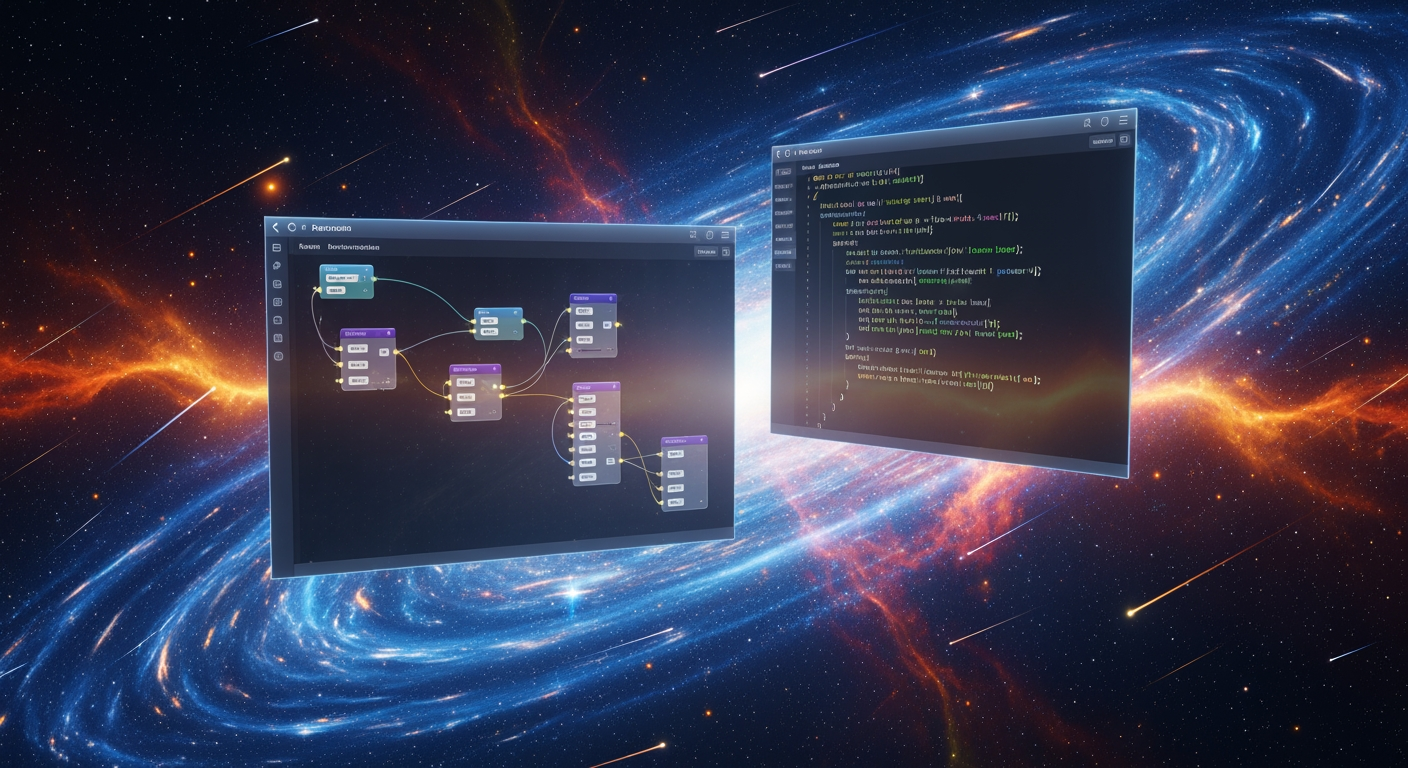This screenshot has width=1408, height=768.
Task: Click the fullscreen icon in the node editor title bar
Action: tap(694, 234)
